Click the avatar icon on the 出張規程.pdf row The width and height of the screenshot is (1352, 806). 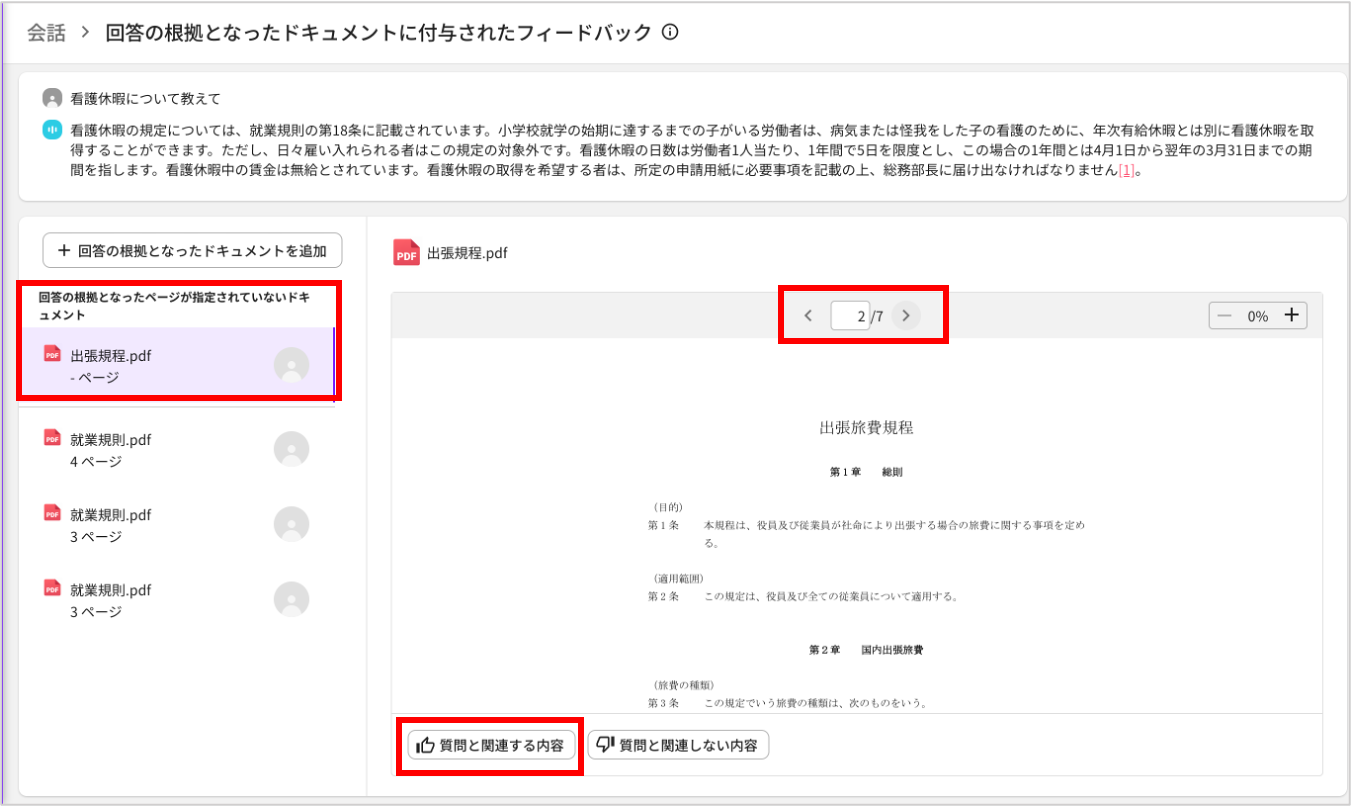(x=291, y=365)
